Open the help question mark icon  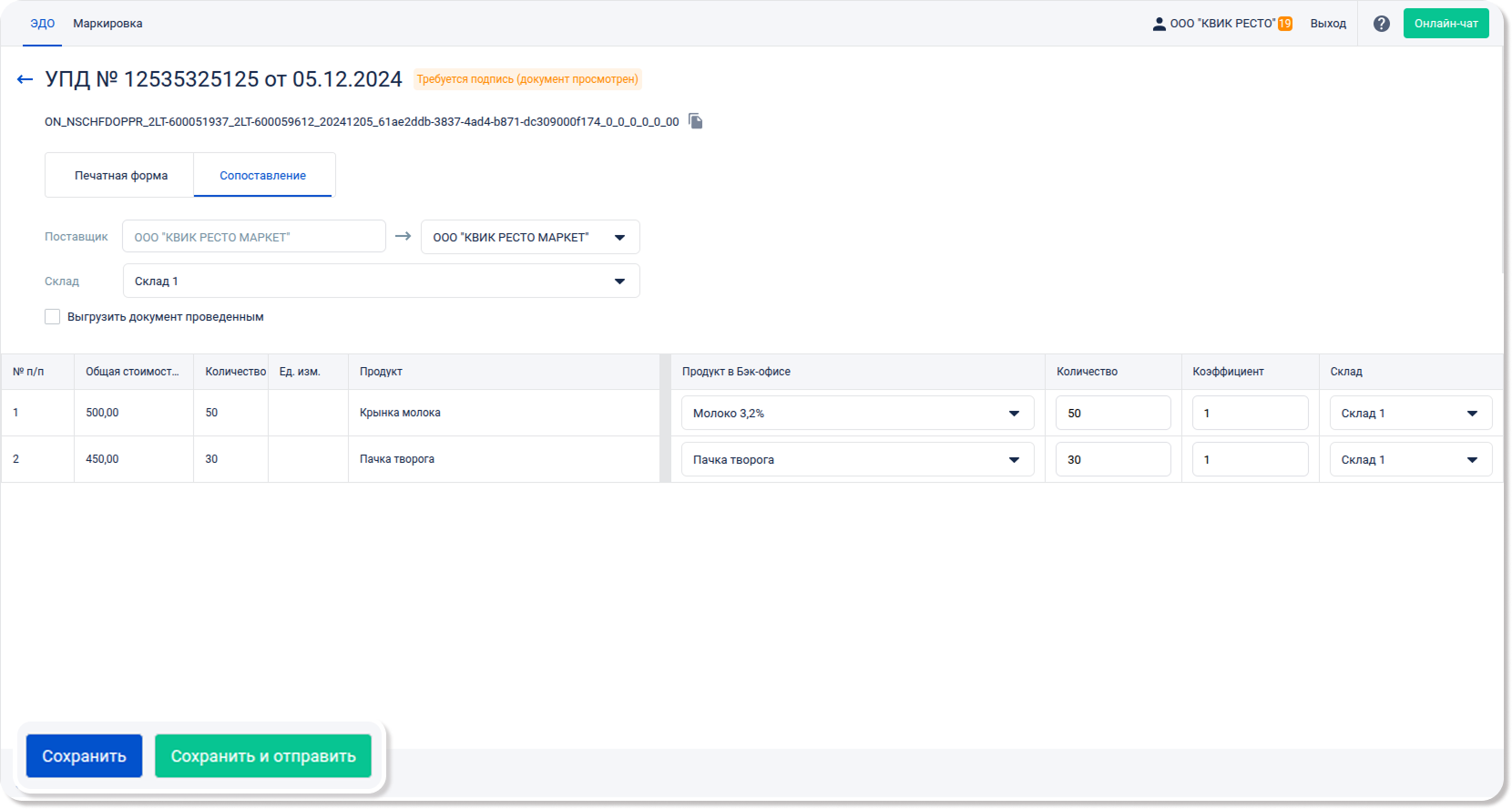tap(1381, 24)
